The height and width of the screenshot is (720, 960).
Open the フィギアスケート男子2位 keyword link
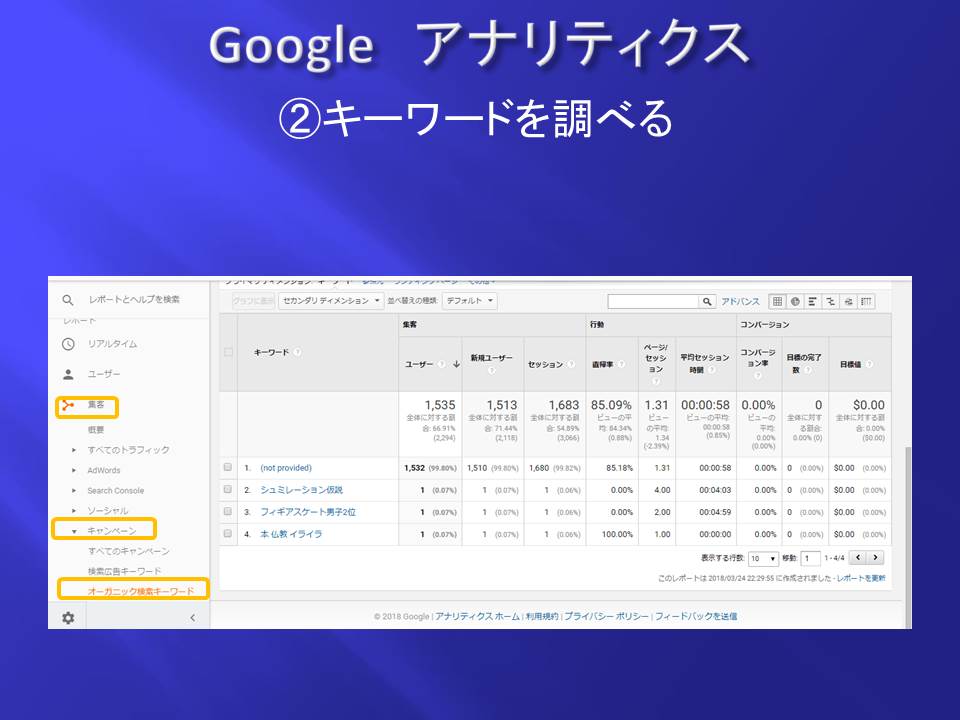[308, 512]
